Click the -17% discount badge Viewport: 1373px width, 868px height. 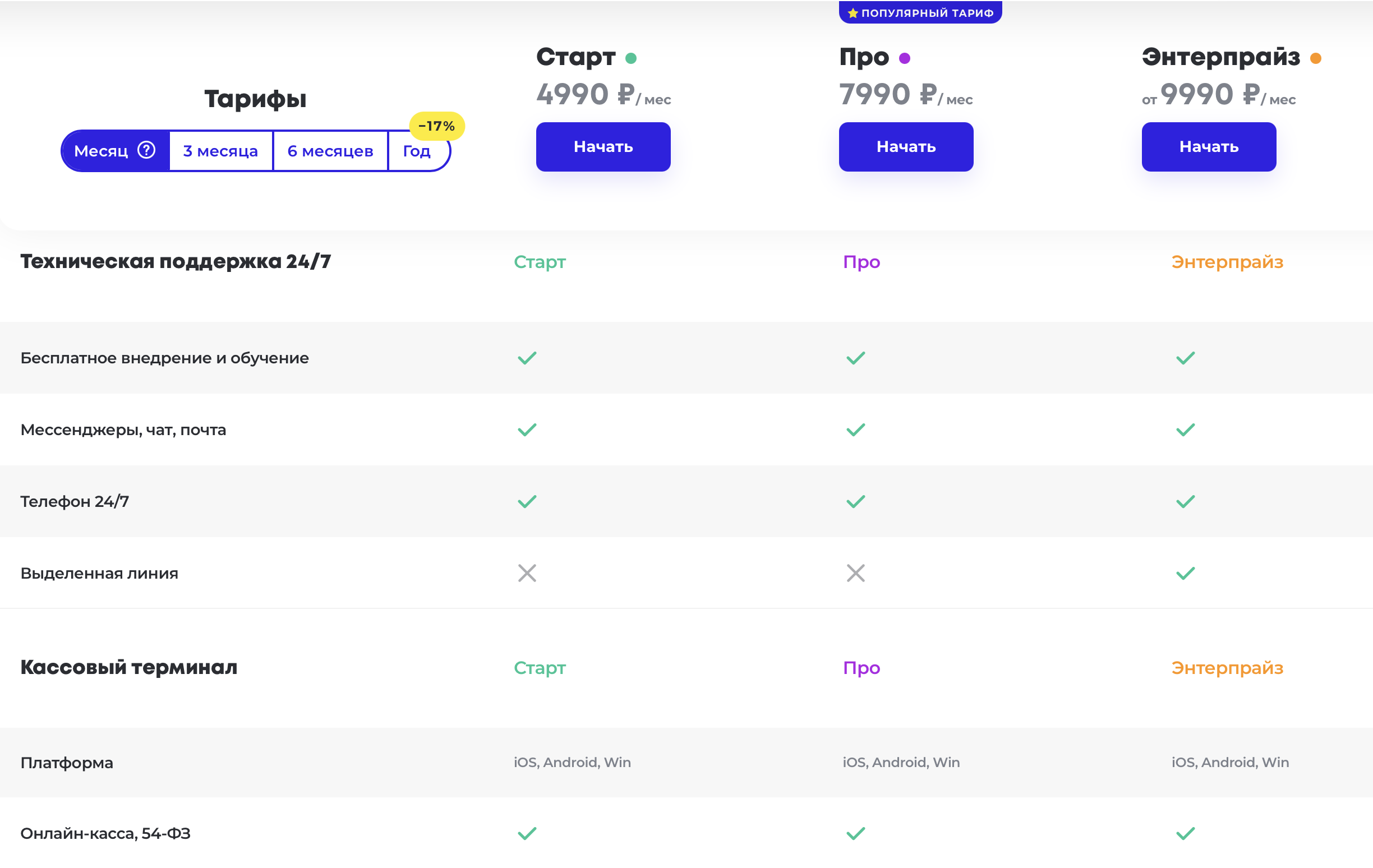[x=437, y=126]
